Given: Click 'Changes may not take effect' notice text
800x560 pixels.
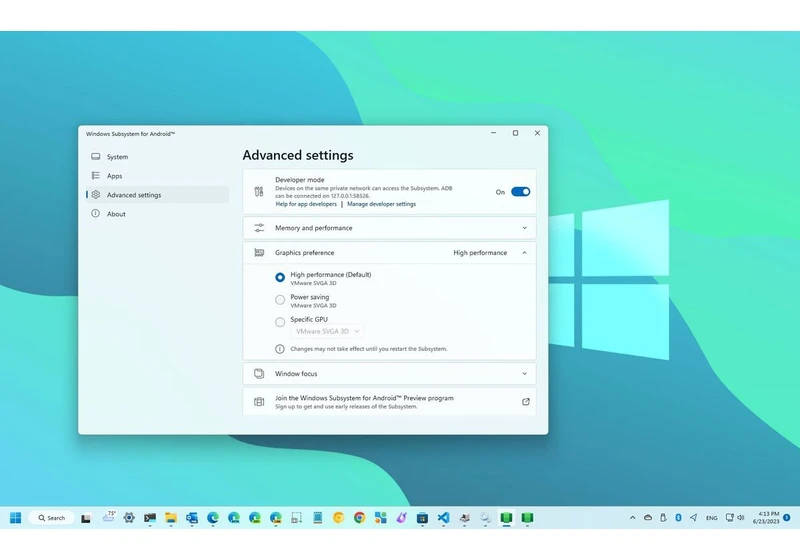Looking at the screenshot, I should pyautogui.click(x=369, y=349).
